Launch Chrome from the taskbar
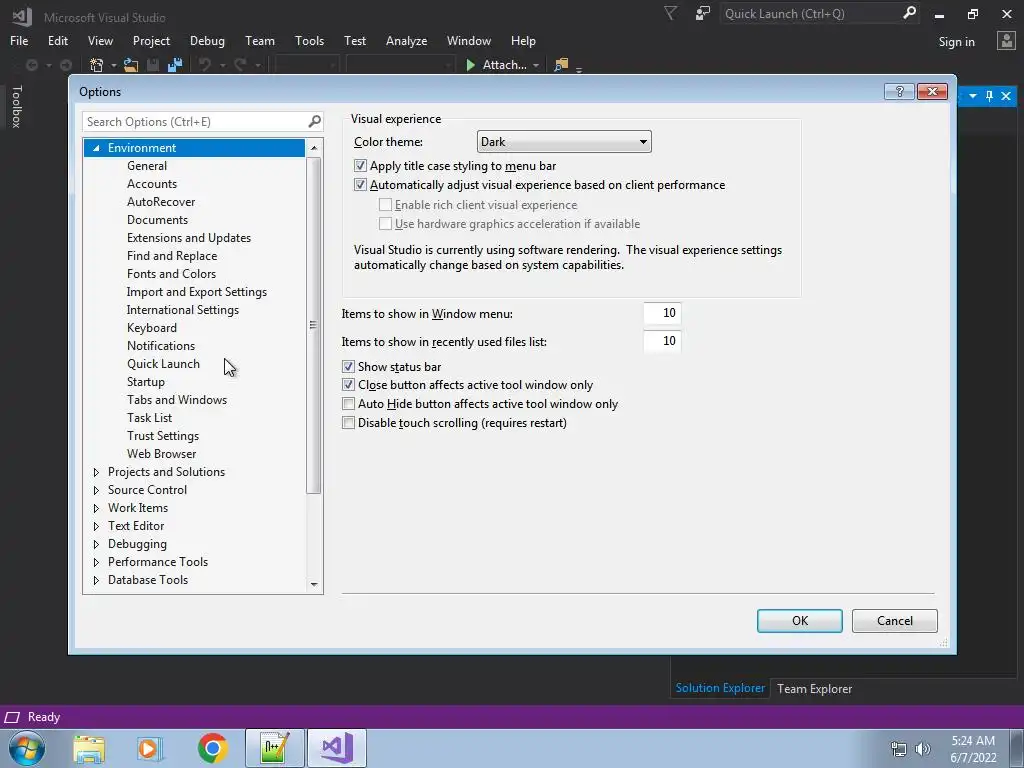The width and height of the screenshot is (1024, 768). coord(212,748)
